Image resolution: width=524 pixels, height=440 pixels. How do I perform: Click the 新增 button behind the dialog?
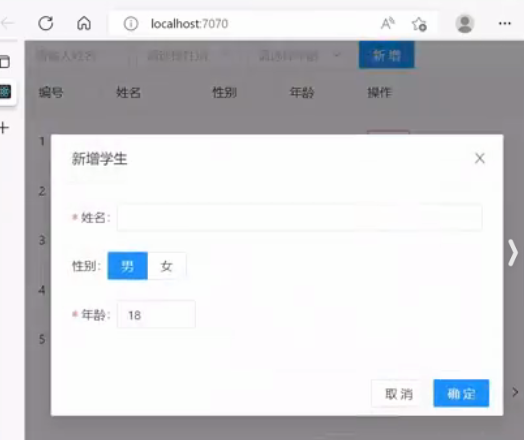tap(387, 55)
